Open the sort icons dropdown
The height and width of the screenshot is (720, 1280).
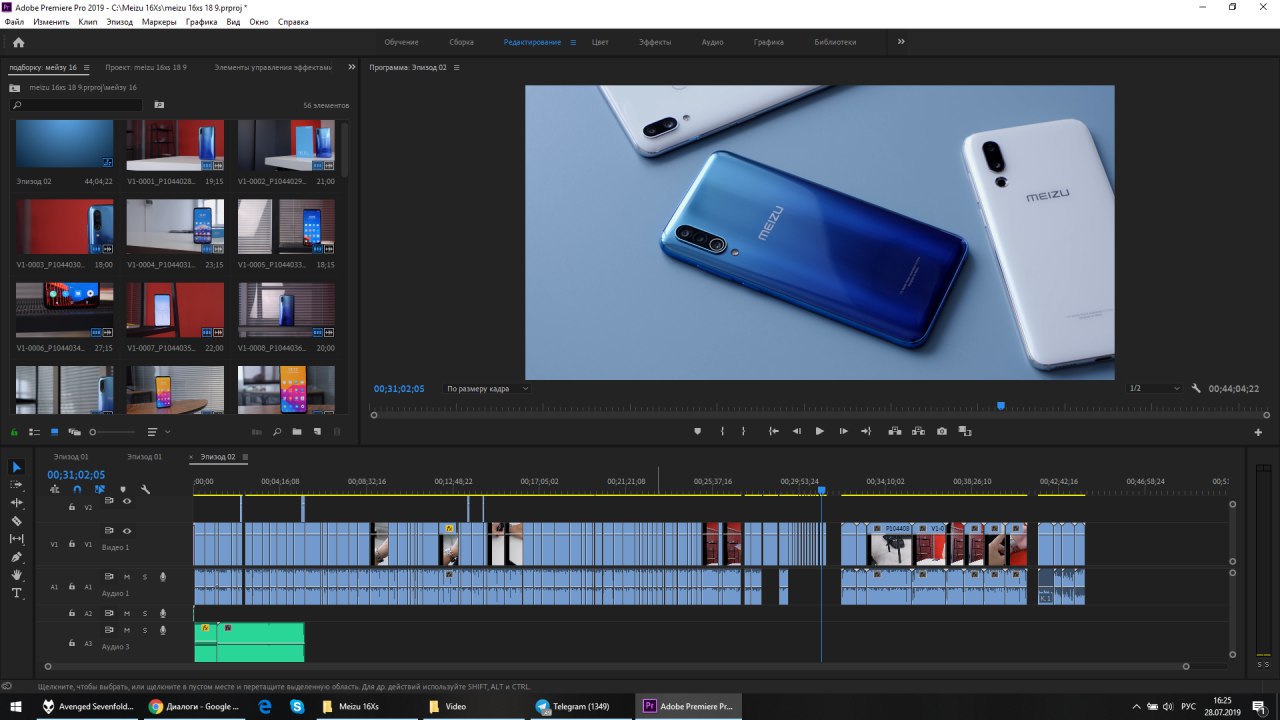click(x=158, y=432)
